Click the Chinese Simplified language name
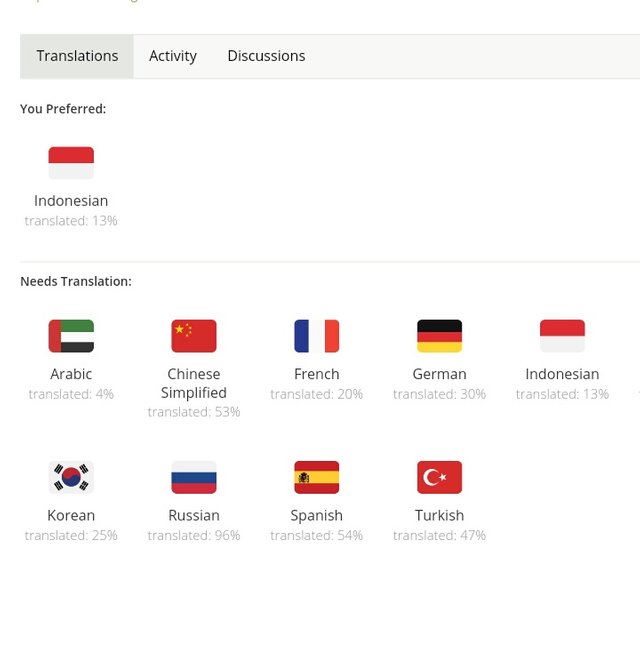 [x=194, y=383]
